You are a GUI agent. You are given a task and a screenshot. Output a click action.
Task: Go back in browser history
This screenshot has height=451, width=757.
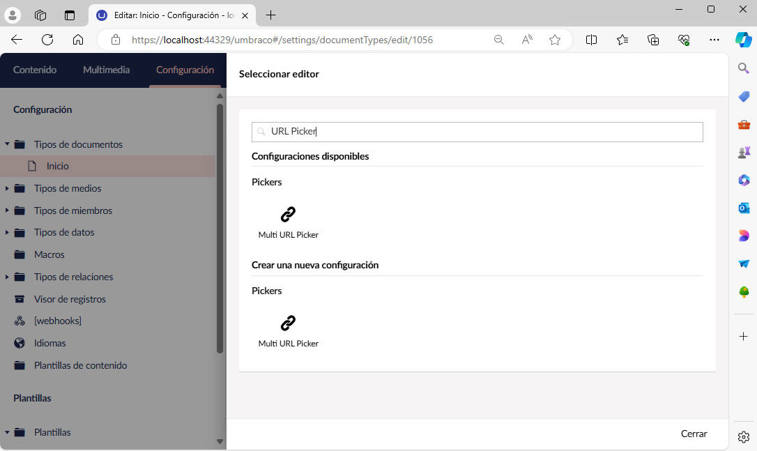[x=17, y=40]
